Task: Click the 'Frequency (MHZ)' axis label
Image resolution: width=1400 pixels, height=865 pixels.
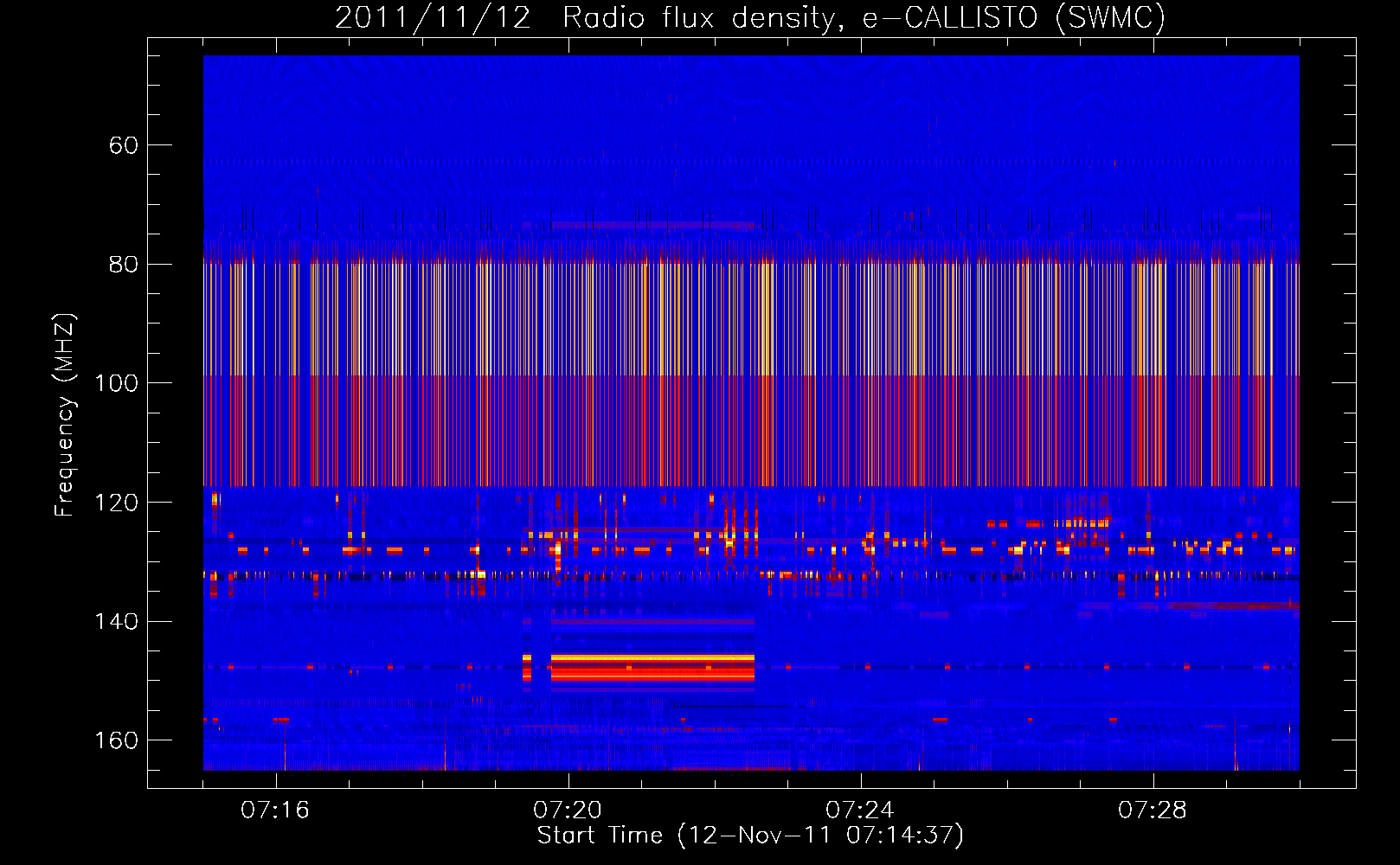Action: (65, 414)
